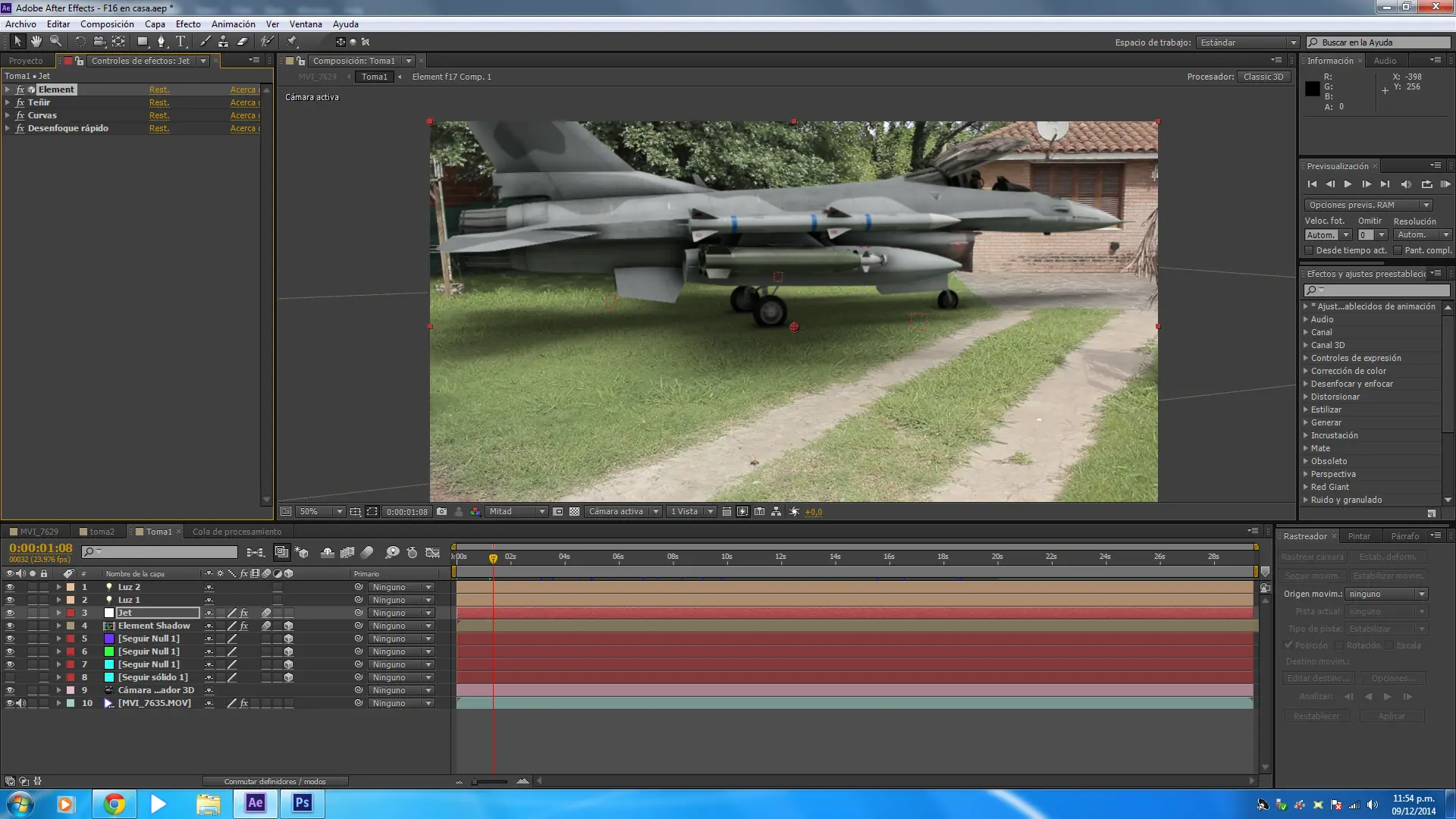Enable frame blending for timeline layers

coord(347,553)
